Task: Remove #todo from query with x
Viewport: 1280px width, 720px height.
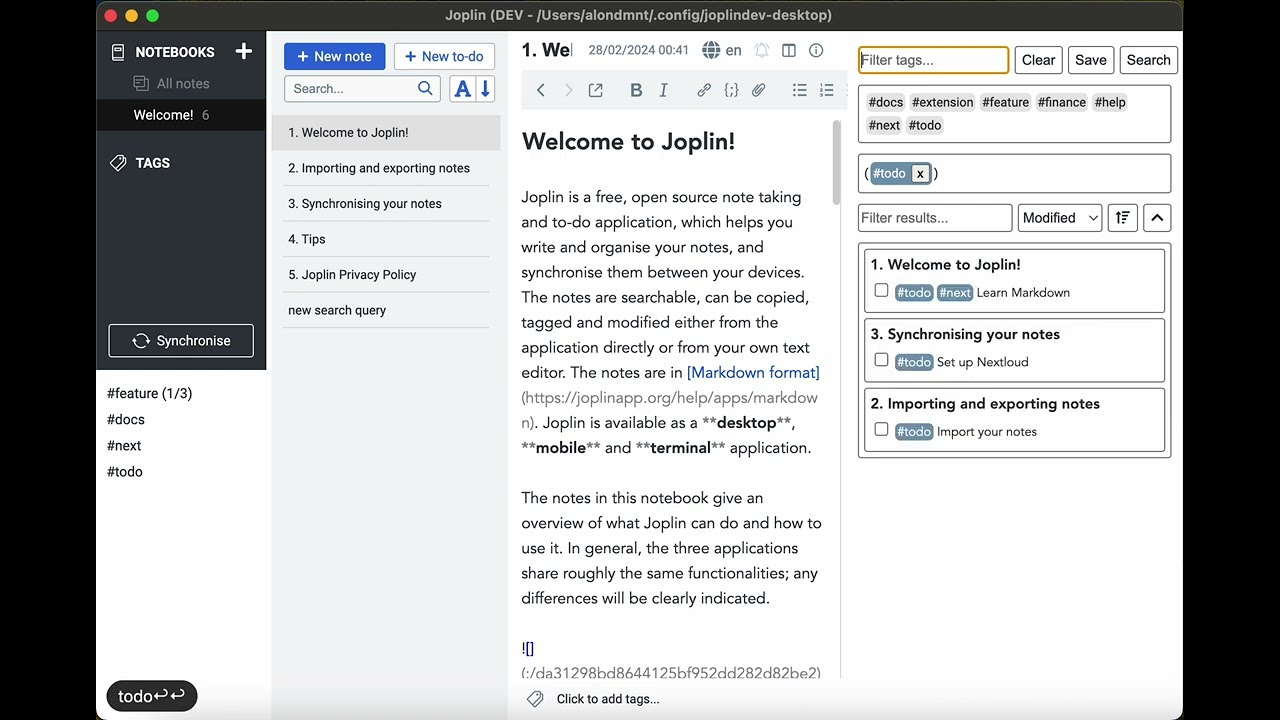Action: (x=920, y=173)
